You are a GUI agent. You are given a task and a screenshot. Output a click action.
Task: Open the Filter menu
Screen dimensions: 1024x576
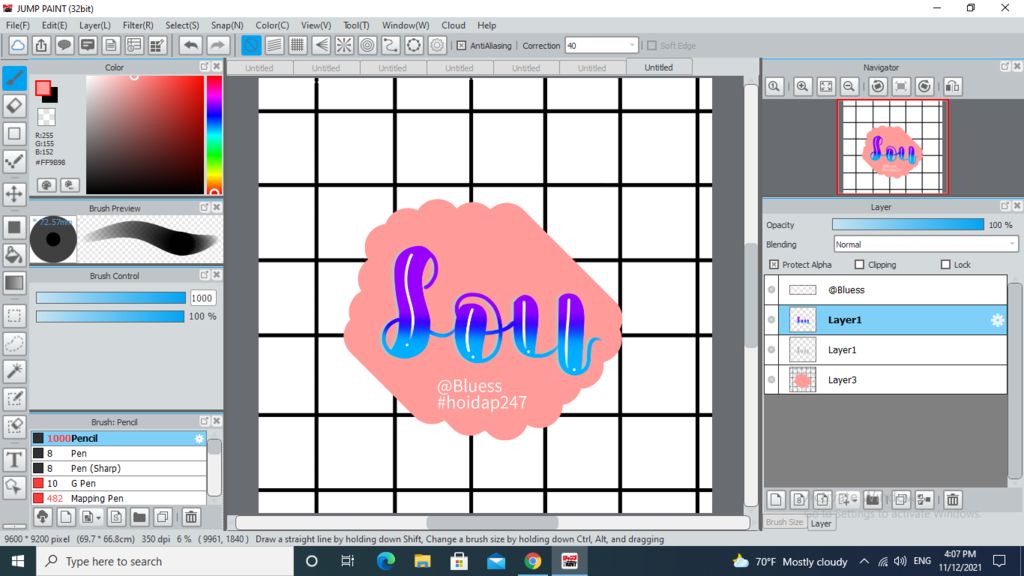(x=138, y=25)
